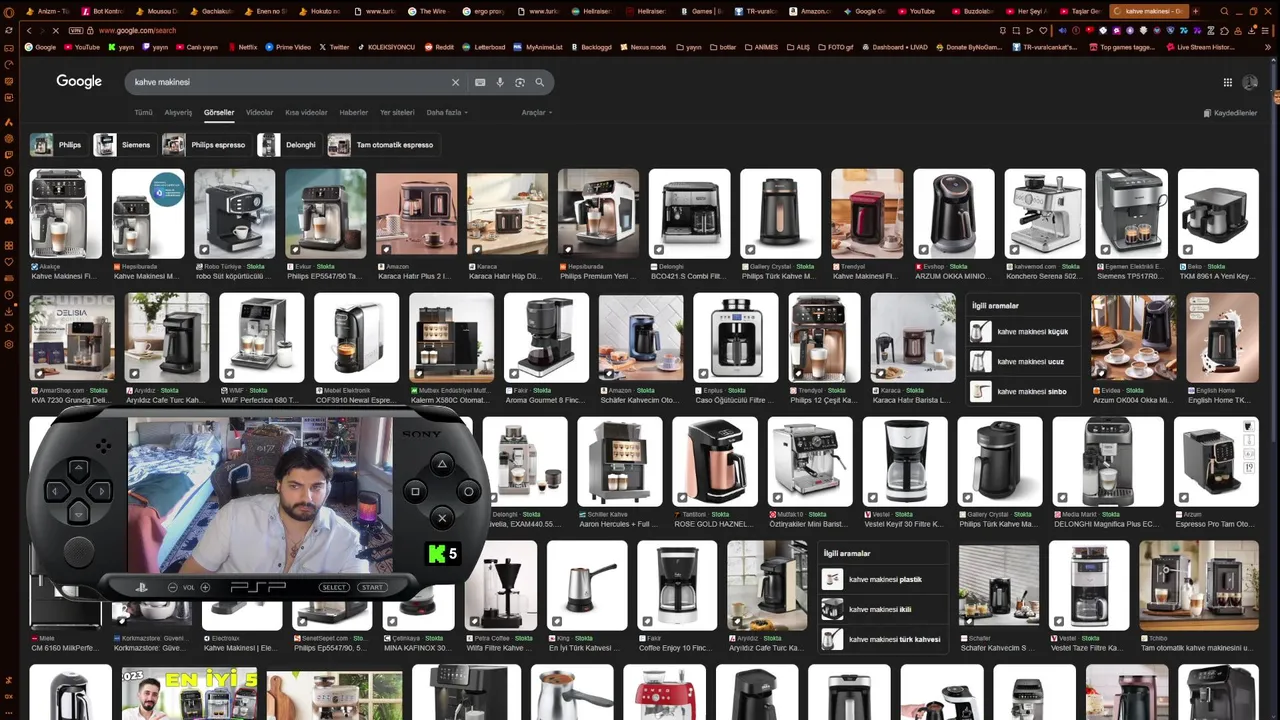
Task: Switch to the Kısa videolar tab
Action: pos(306,113)
